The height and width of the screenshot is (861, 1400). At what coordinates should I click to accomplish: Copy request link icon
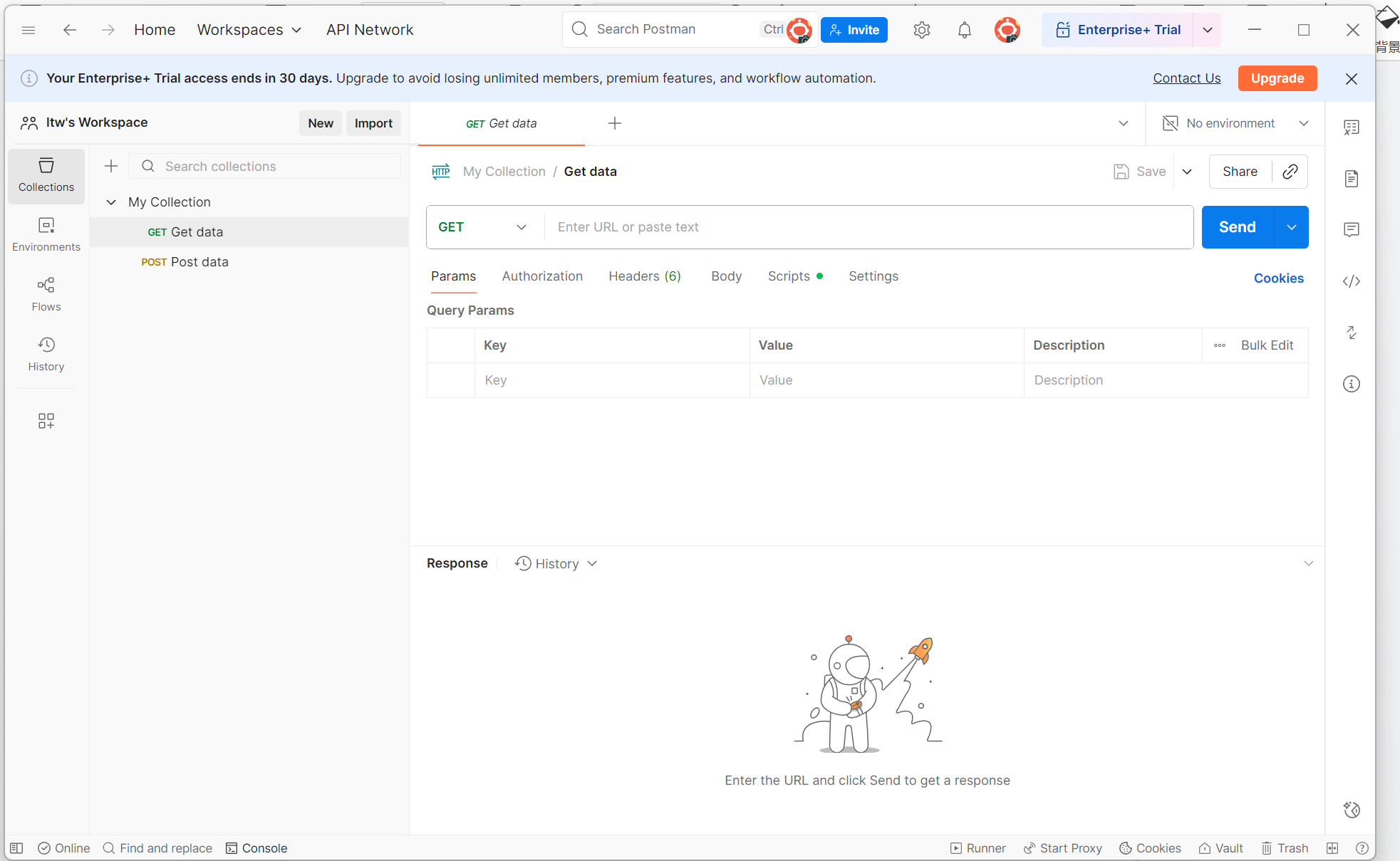1290,172
